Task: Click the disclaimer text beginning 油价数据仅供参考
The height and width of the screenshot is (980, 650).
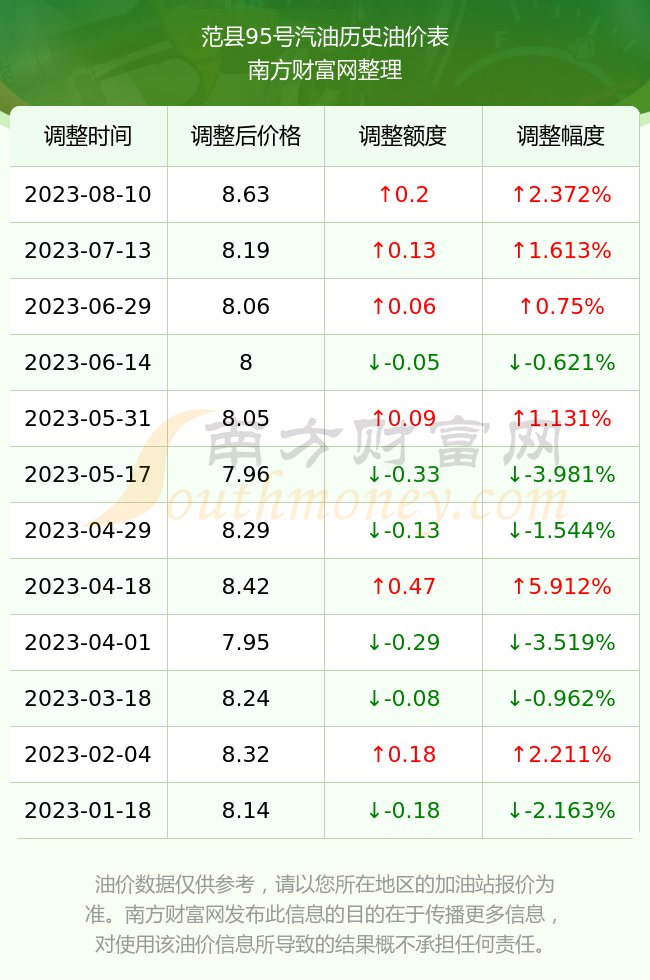Action: click(324, 914)
